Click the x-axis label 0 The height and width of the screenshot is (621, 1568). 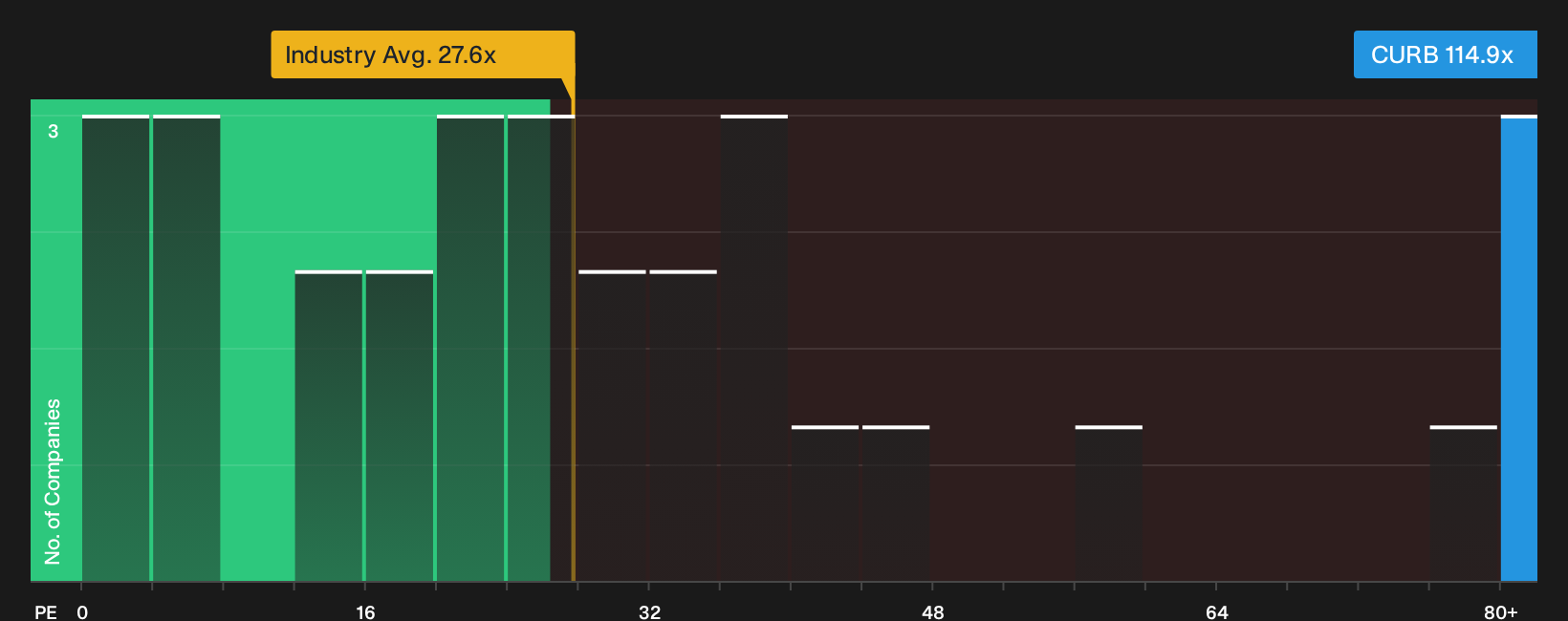[82, 611]
